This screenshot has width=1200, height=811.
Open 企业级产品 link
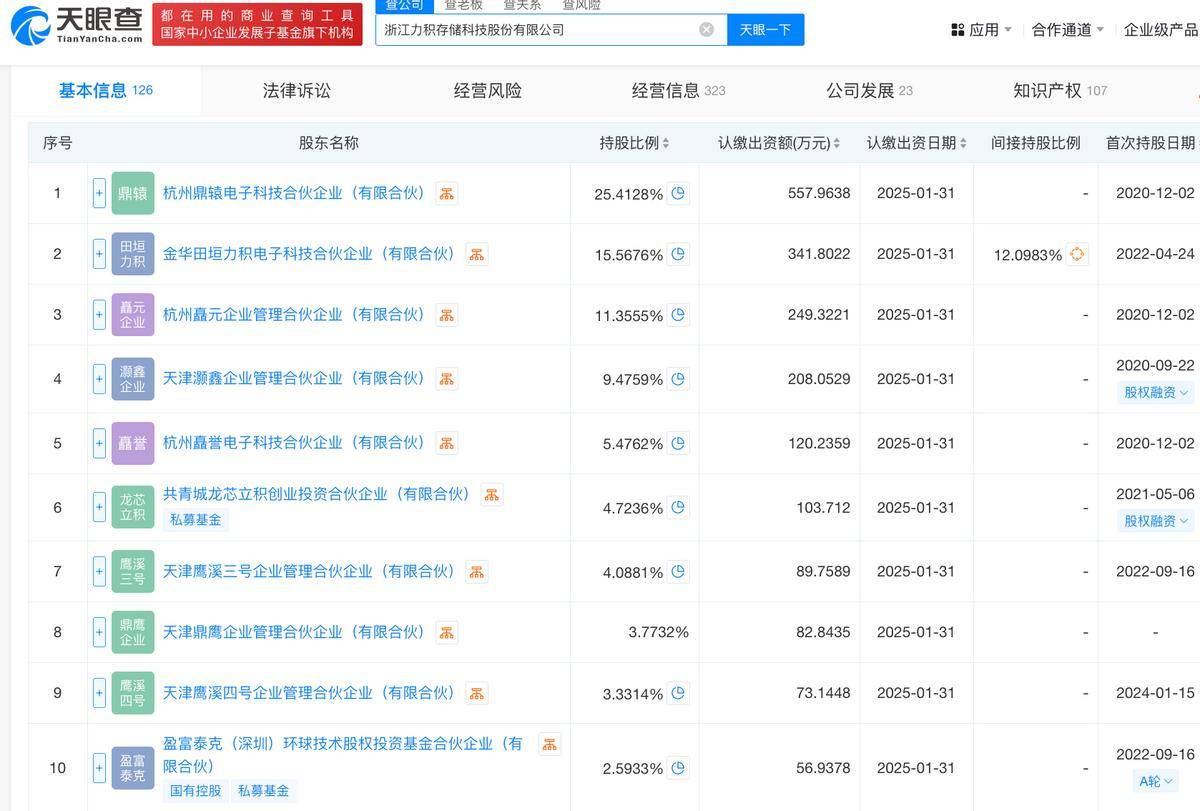click(x=1160, y=30)
